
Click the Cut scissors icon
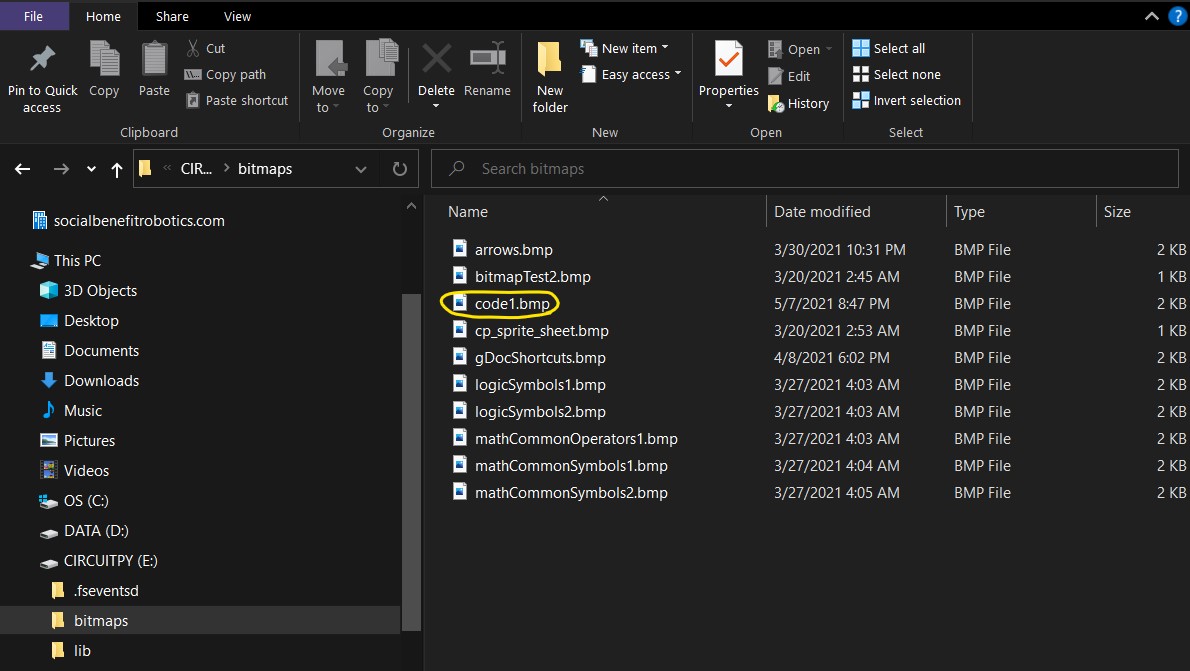point(193,49)
